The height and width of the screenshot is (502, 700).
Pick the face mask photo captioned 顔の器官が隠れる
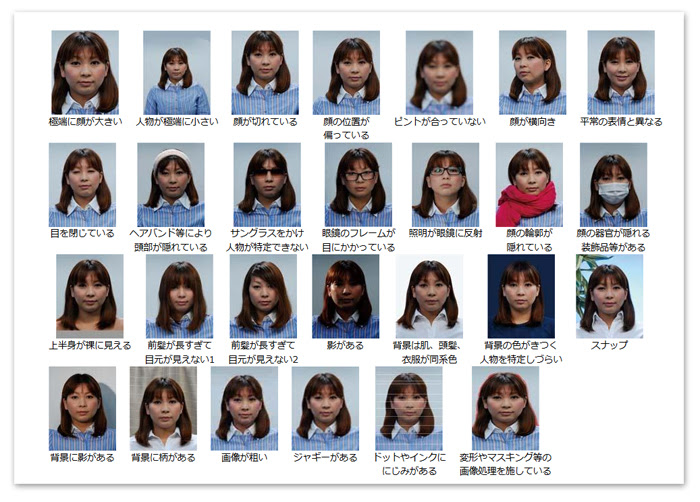tap(613, 184)
